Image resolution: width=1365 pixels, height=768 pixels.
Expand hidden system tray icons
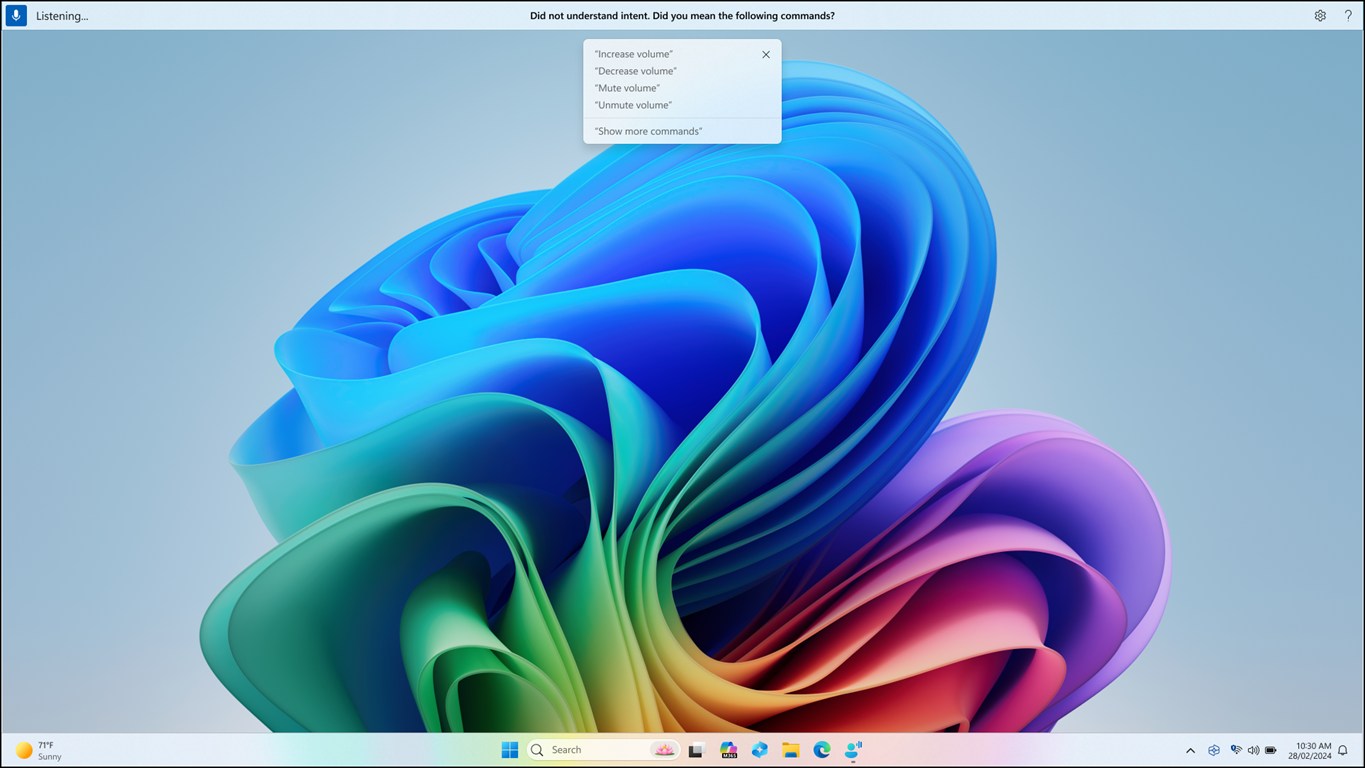(1190, 750)
